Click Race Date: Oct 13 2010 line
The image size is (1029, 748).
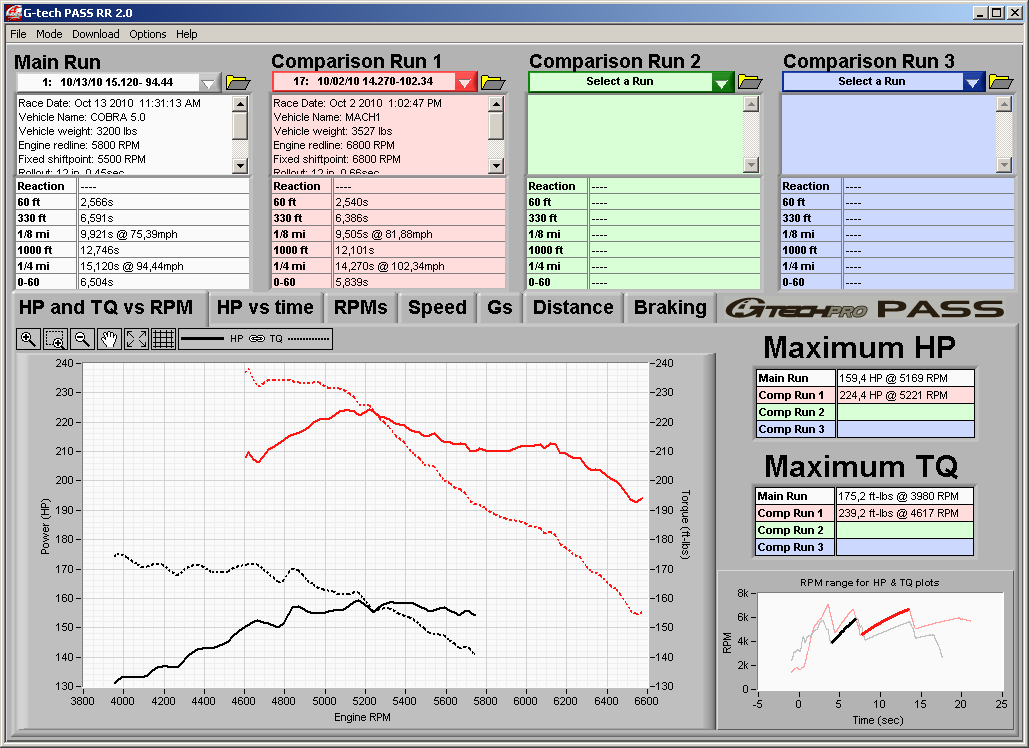pos(110,104)
